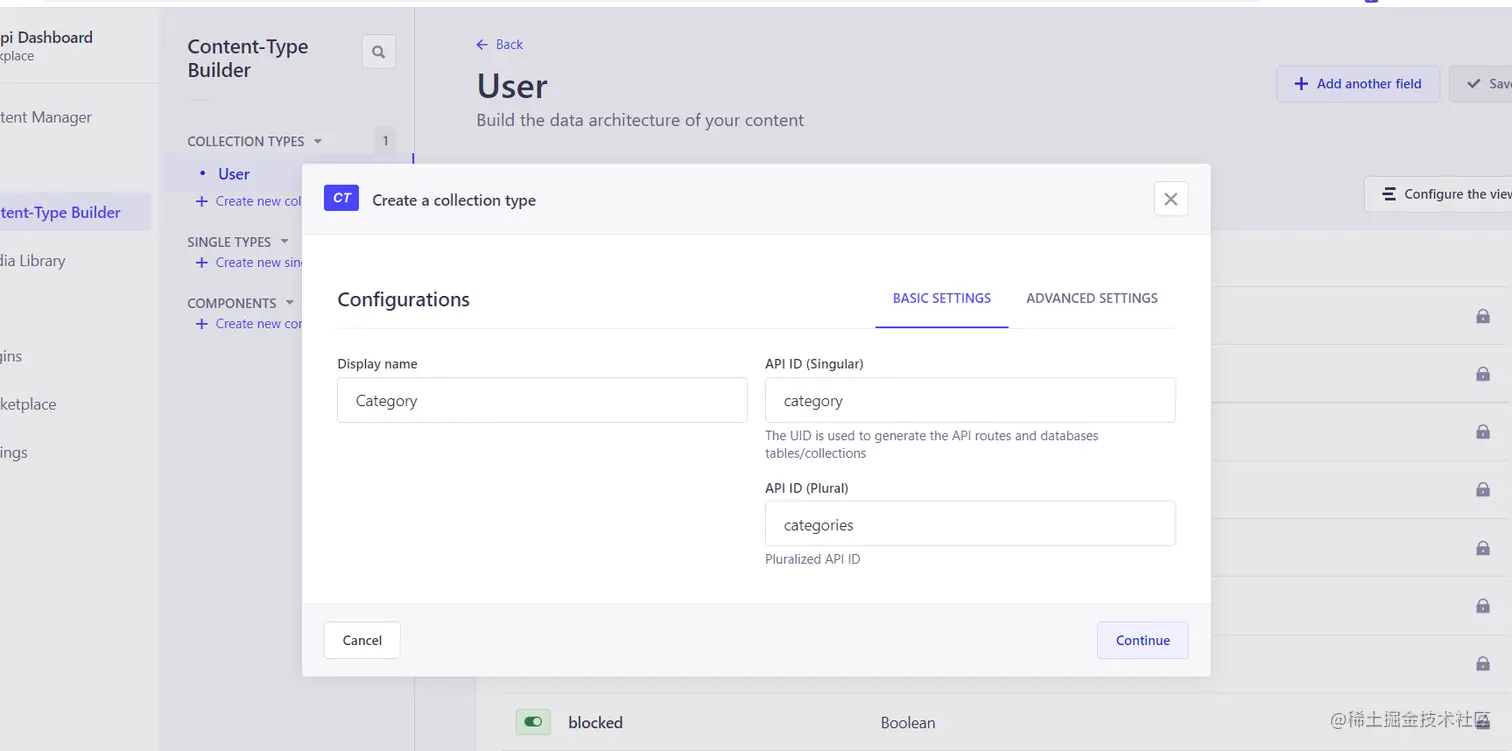Switch to the Advanced Settings tab
This screenshot has height=751, width=1512.
[1091, 298]
